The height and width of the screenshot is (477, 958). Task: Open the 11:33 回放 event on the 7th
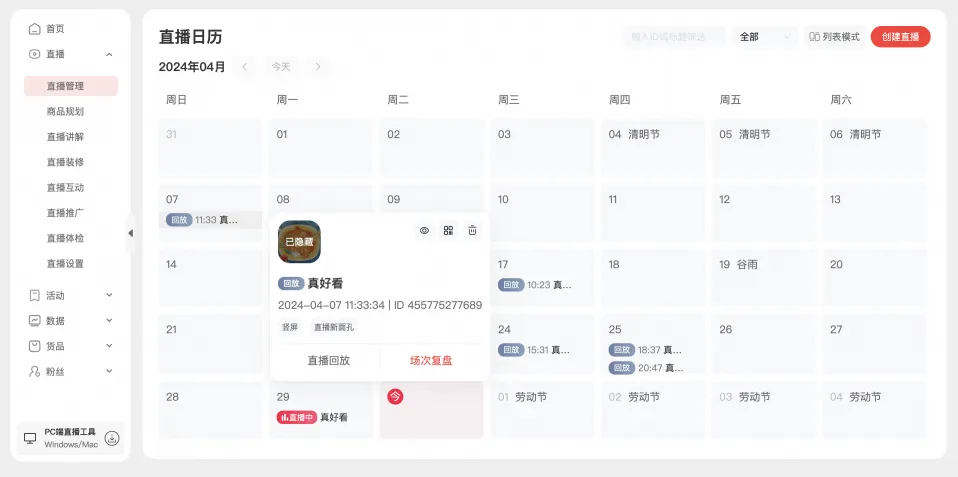tap(210, 220)
